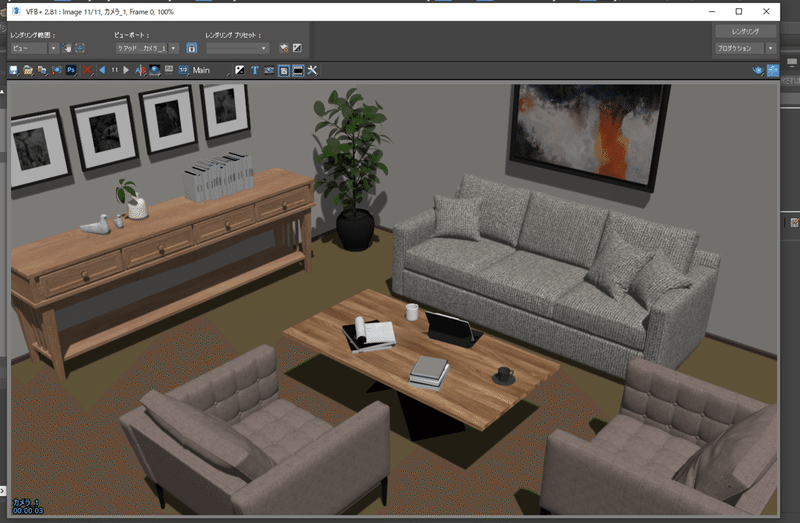The image size is (800, 523).
Task: Click the save image icon
Action: [x=13, y=70]
